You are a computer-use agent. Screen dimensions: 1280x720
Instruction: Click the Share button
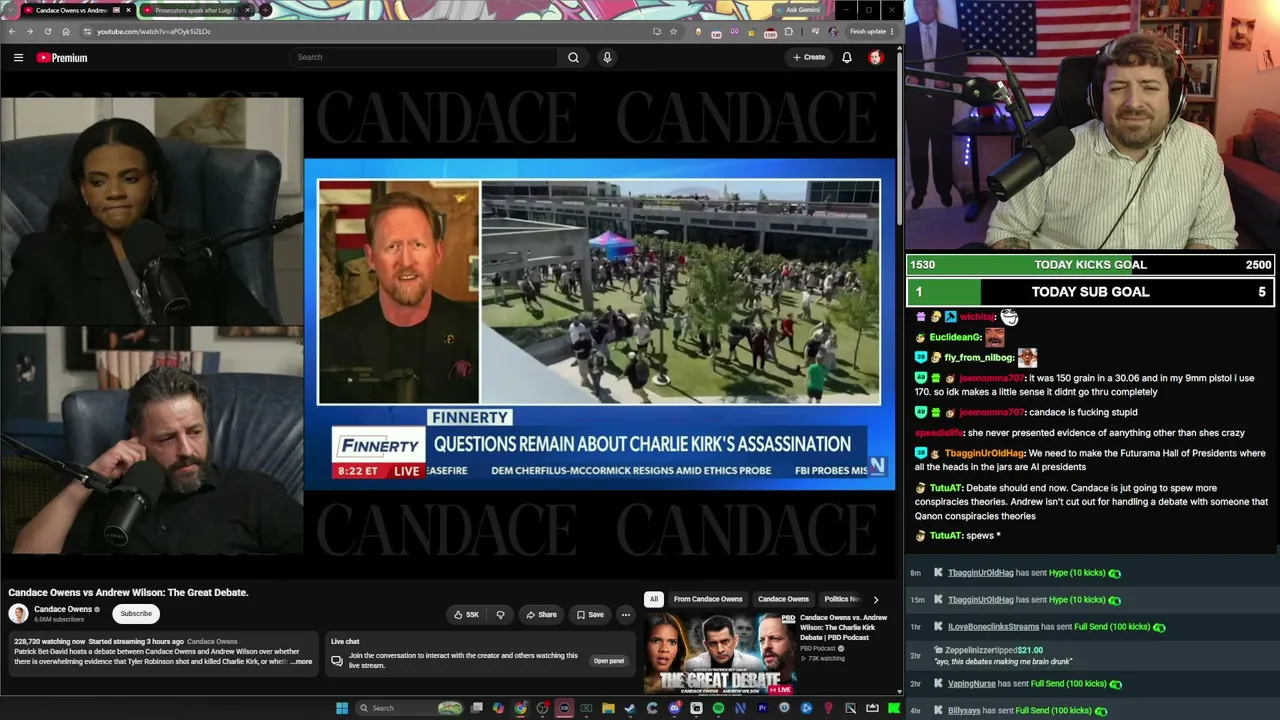coord(540,614)
